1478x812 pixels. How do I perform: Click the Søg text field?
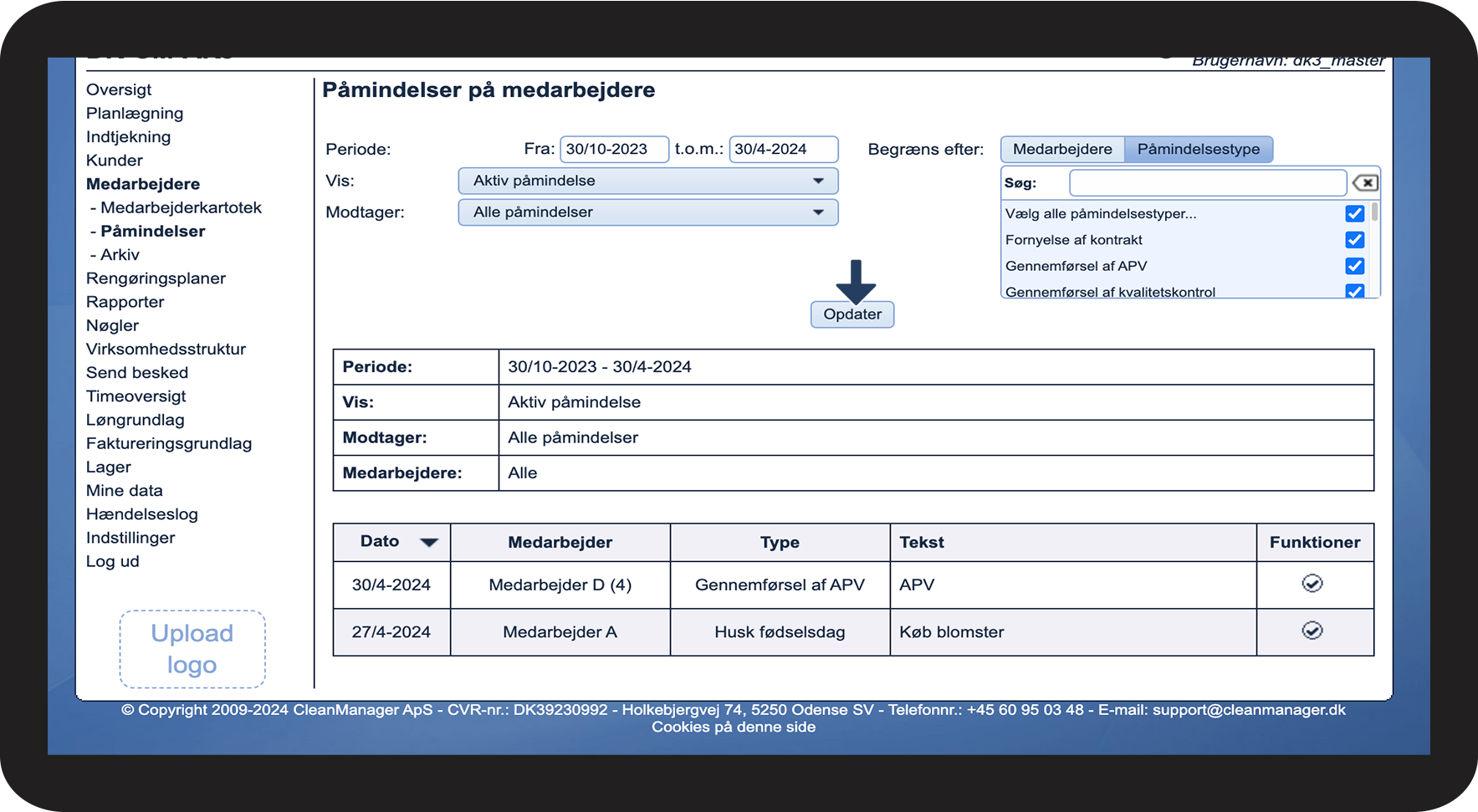(x=1207, y=183)
